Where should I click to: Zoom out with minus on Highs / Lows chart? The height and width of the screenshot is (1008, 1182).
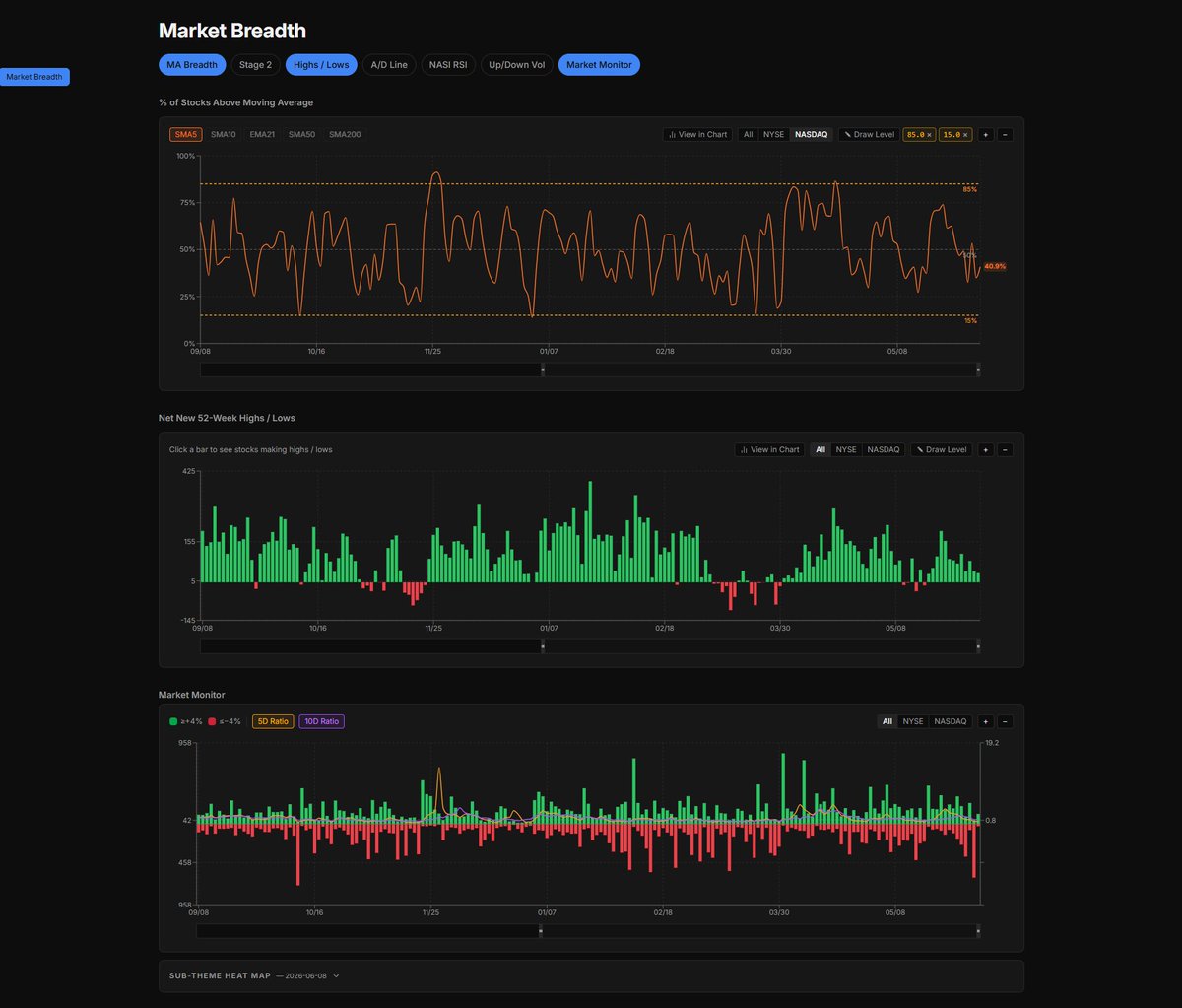coord(1005,449)
